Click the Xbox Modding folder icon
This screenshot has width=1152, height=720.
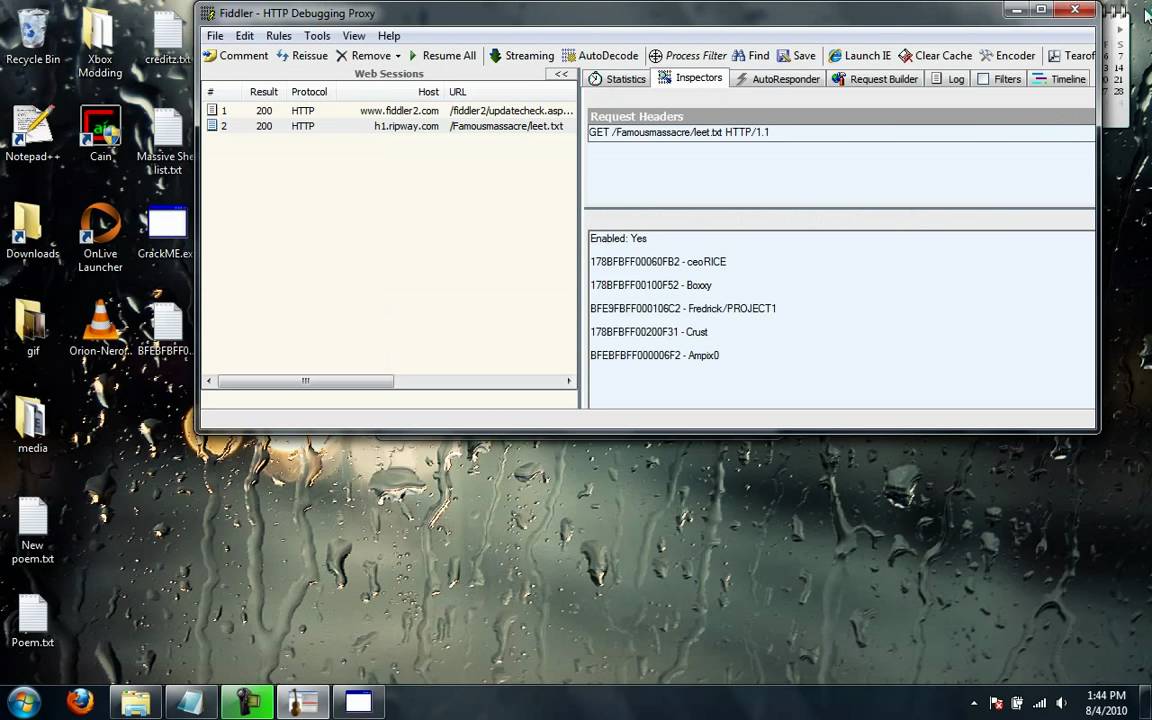point(100,43)
